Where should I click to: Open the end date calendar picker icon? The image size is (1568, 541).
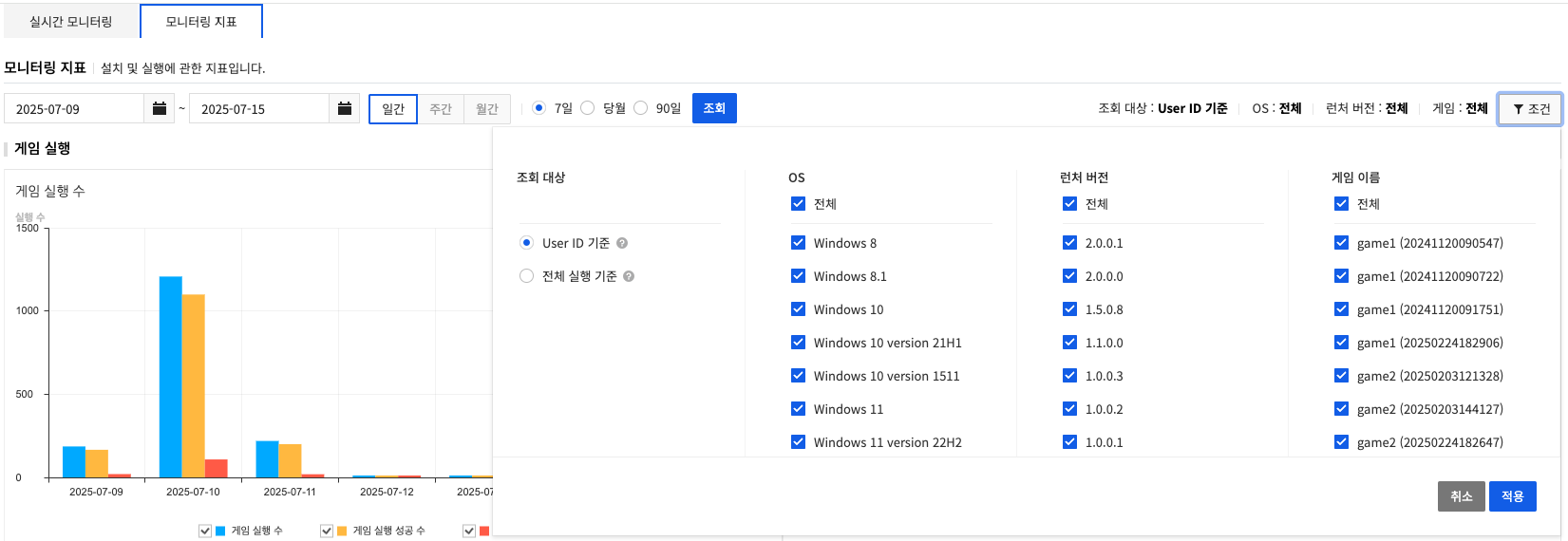(x=344, y=109)
